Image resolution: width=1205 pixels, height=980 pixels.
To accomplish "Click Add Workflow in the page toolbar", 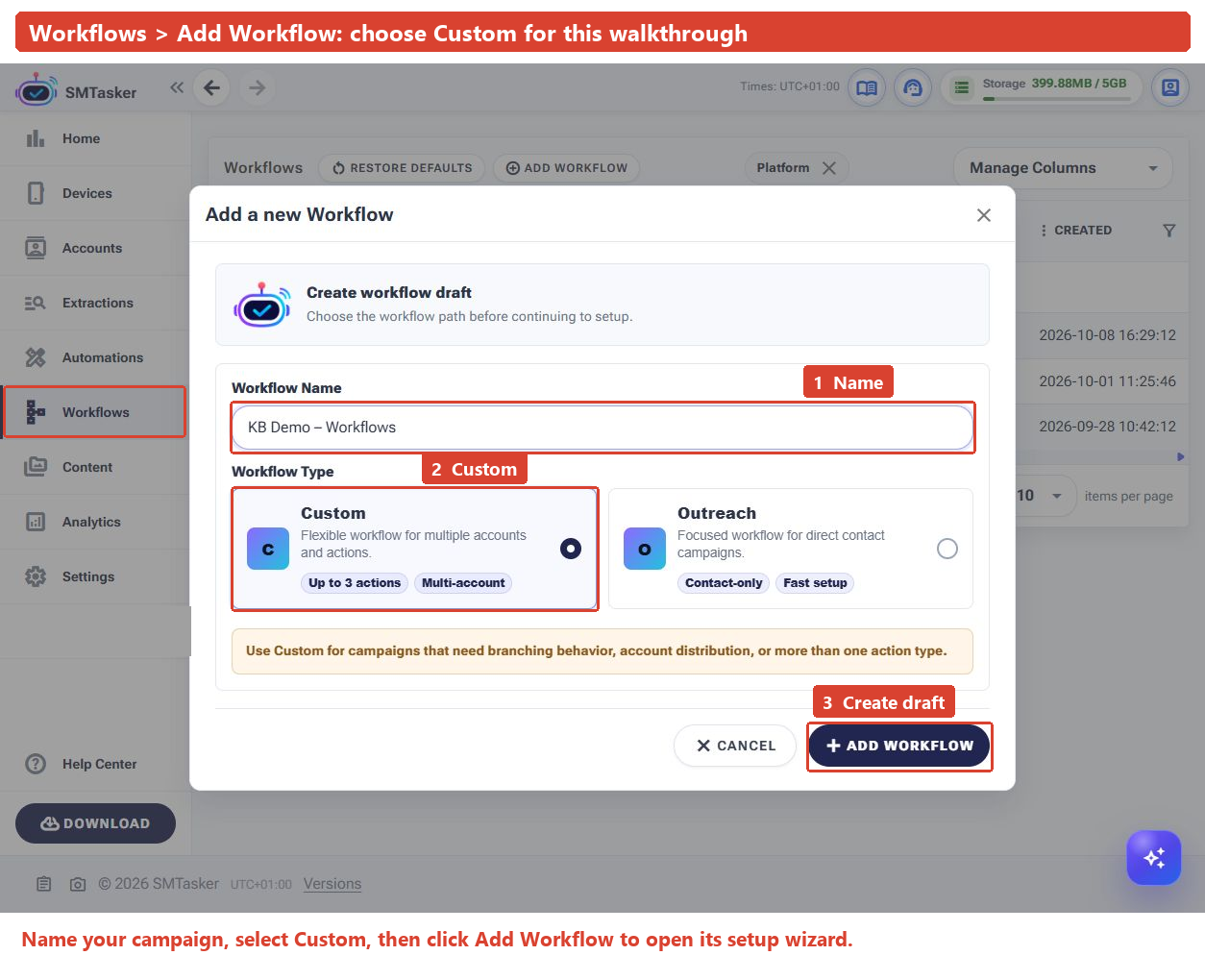I will [x=566, y=168].
